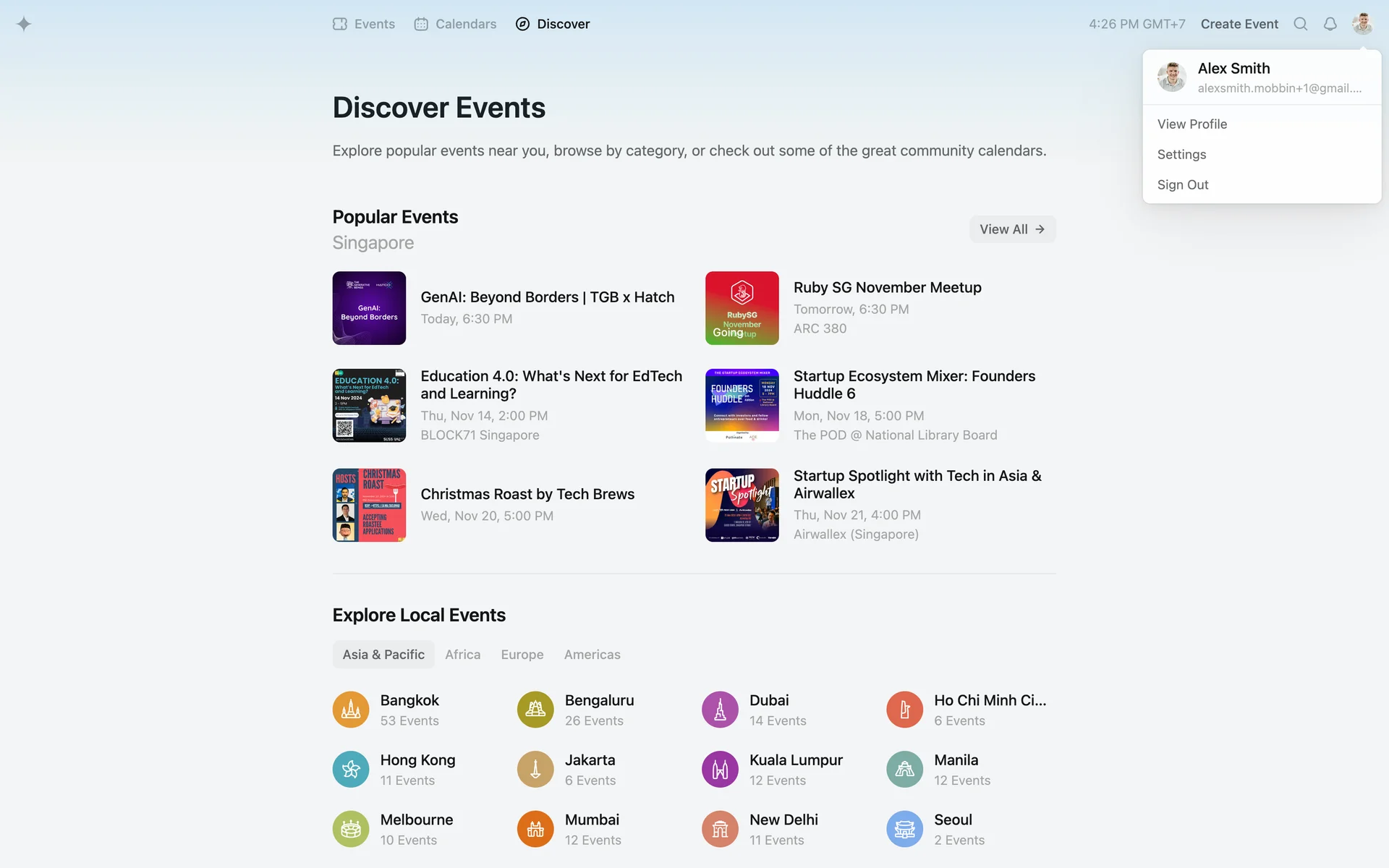Open Settings from the profile menu
Viewport: 1389px width, 868px height.
[1181, 154]
